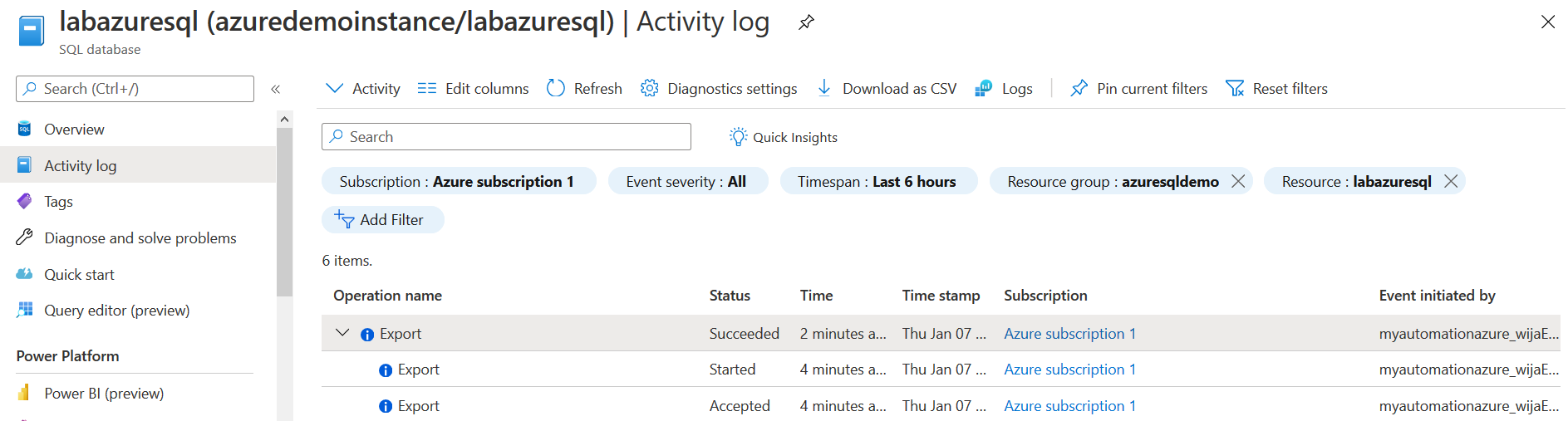Expand the Activity dropdown
This screenshot has width=1568, height=421.
[335, 88]
